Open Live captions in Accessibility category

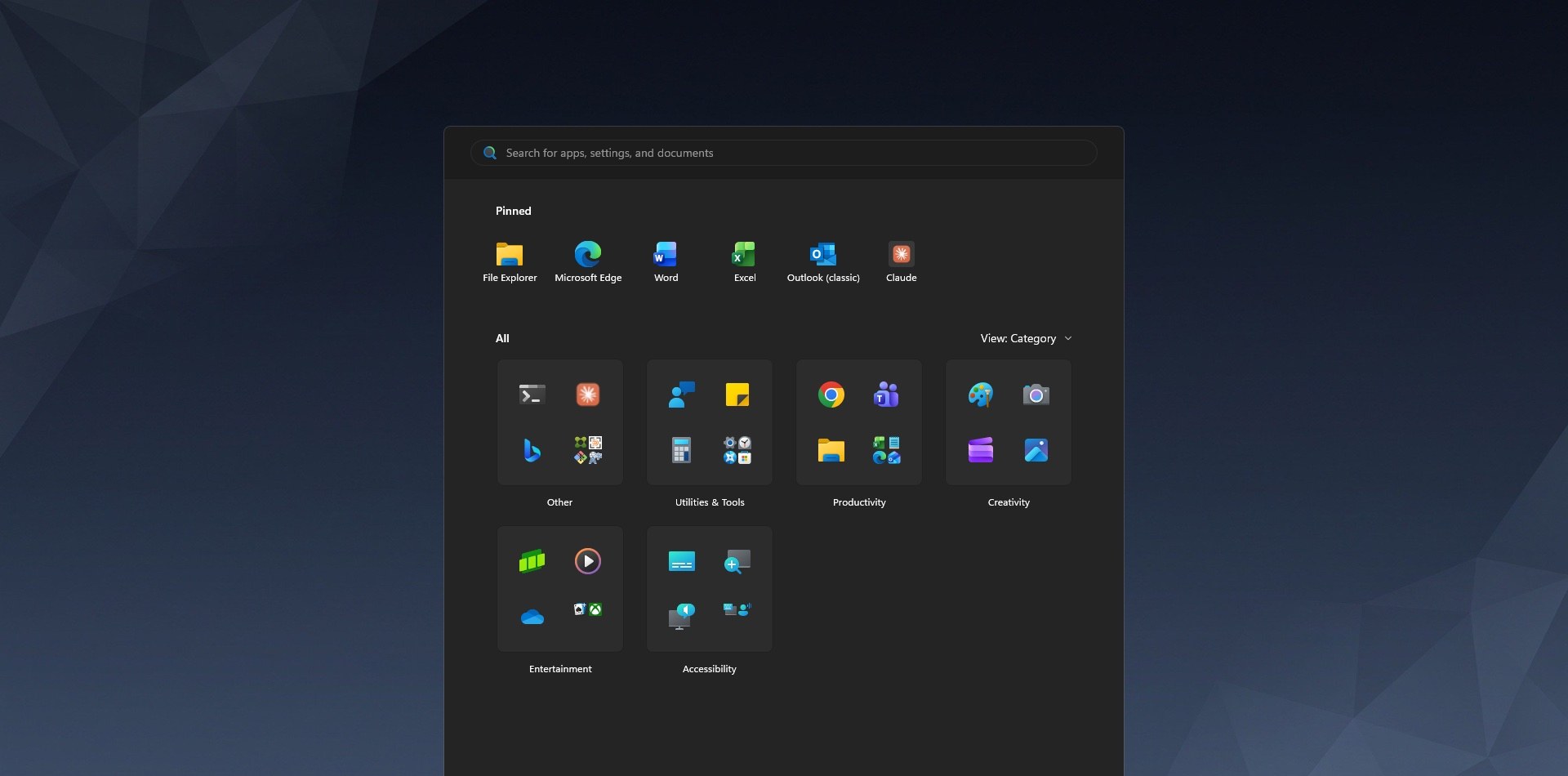point(681,561)
